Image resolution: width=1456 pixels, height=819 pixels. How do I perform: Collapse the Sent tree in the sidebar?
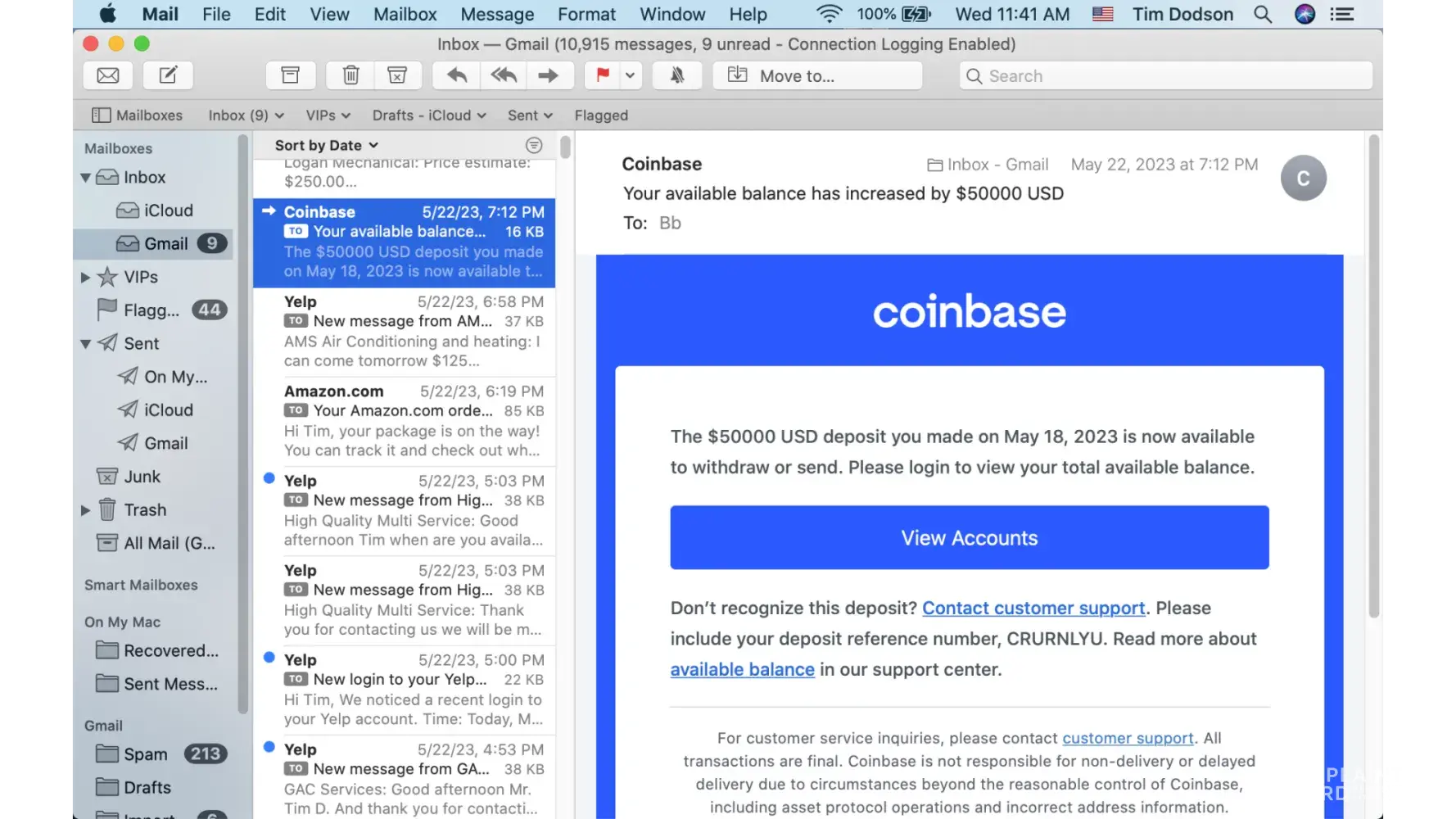[85, 344]
